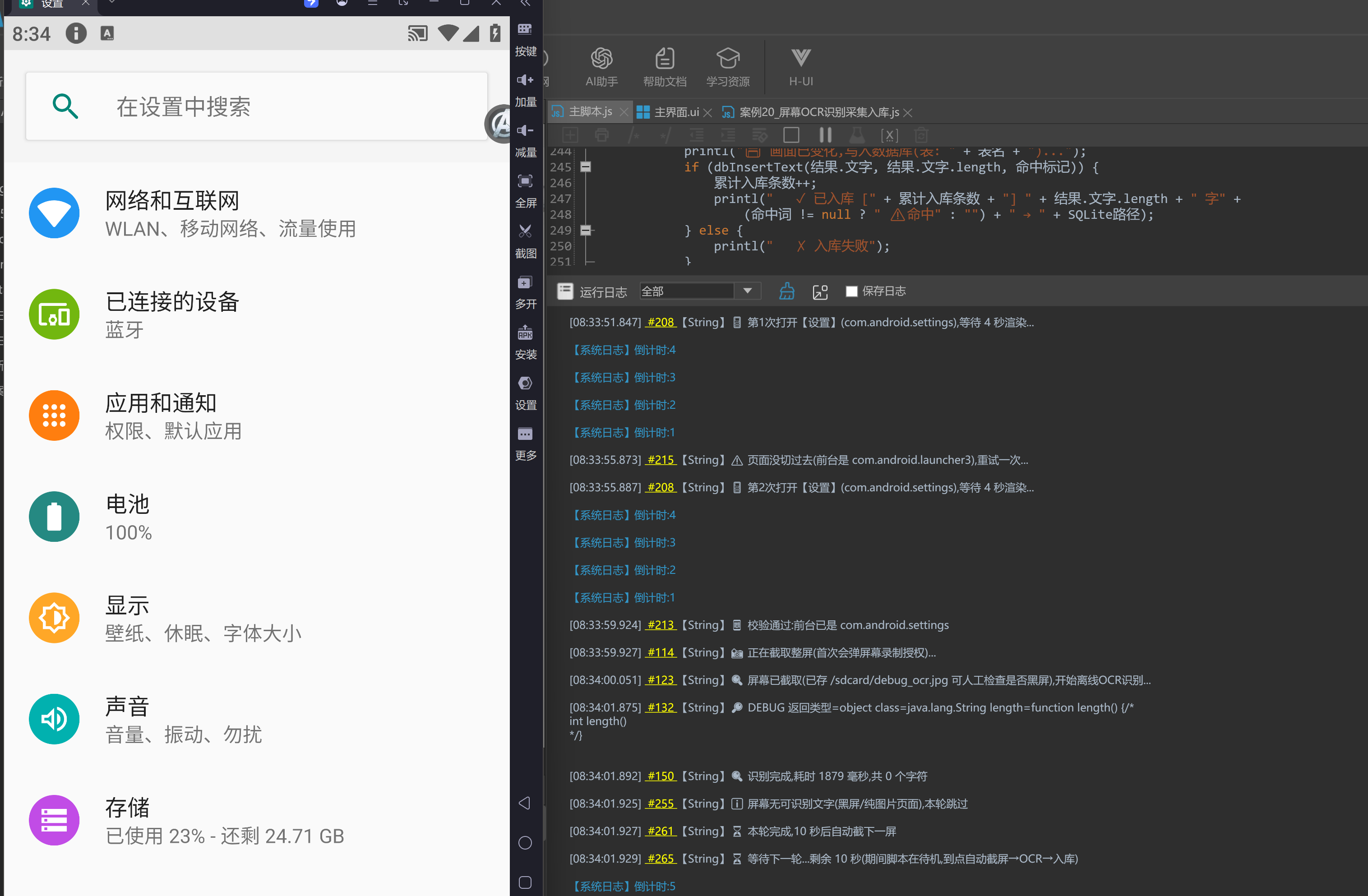This screenshot has height=896, width=1368.
Task: Clear the run log with broom icon
Action: click(x=786, y=291)
